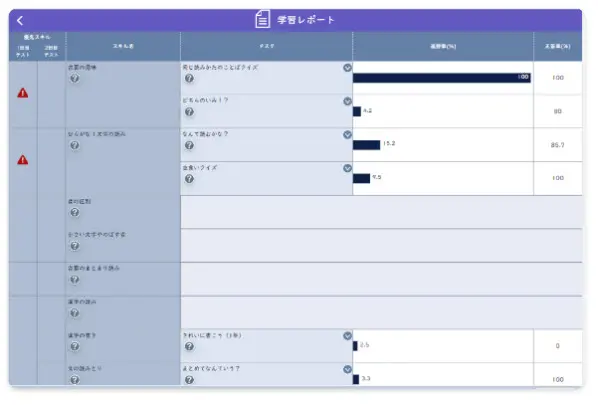Open help for the なんて読むかな? task
598x405 pixels.
(189, 145)
